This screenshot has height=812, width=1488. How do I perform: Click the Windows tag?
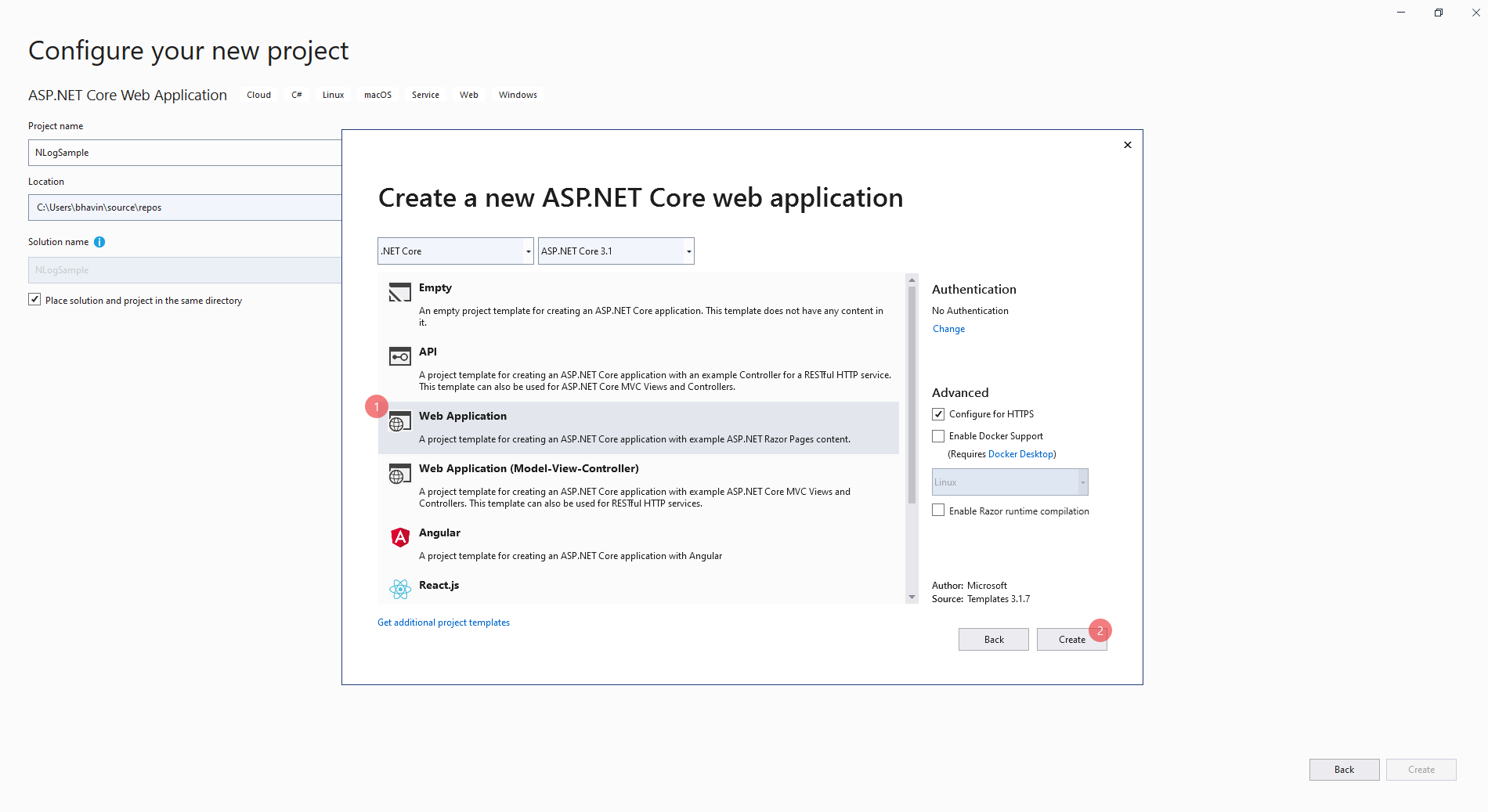pyautogui.click(x=518, y=95)
